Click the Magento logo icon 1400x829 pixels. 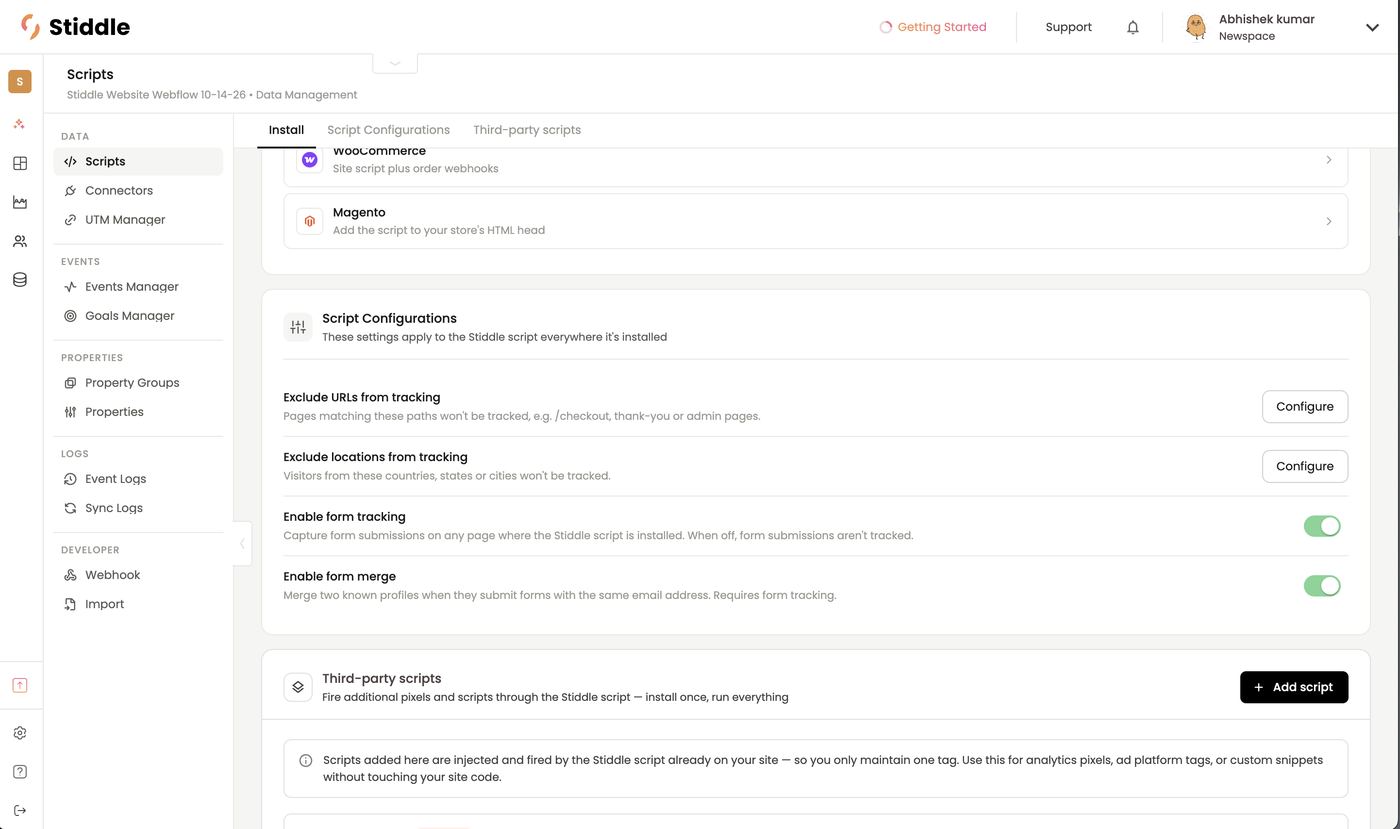(x=310, y=221)
